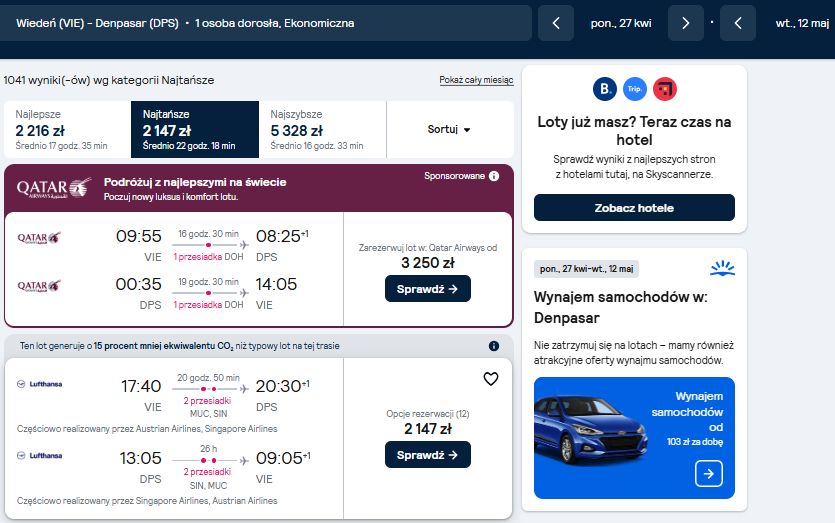Click the Trip.com logo icon

[634, 89]
